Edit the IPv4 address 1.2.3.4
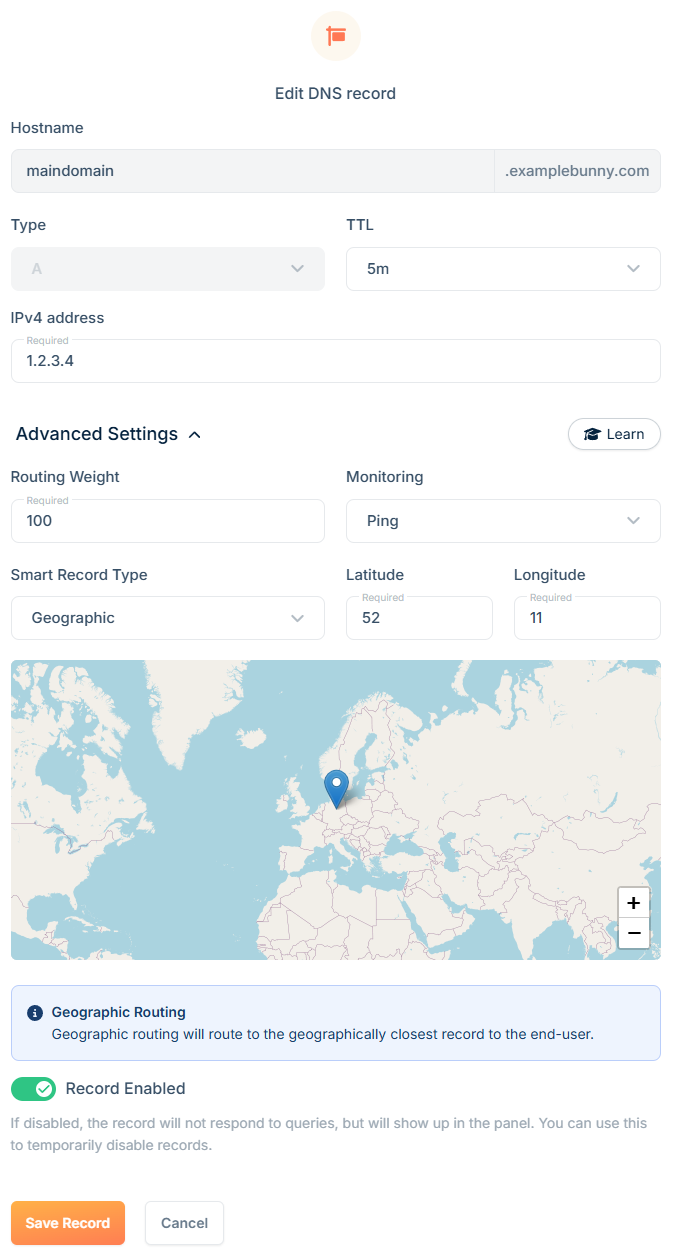This screenshot has width=674, height=1254. pos(335,361)
